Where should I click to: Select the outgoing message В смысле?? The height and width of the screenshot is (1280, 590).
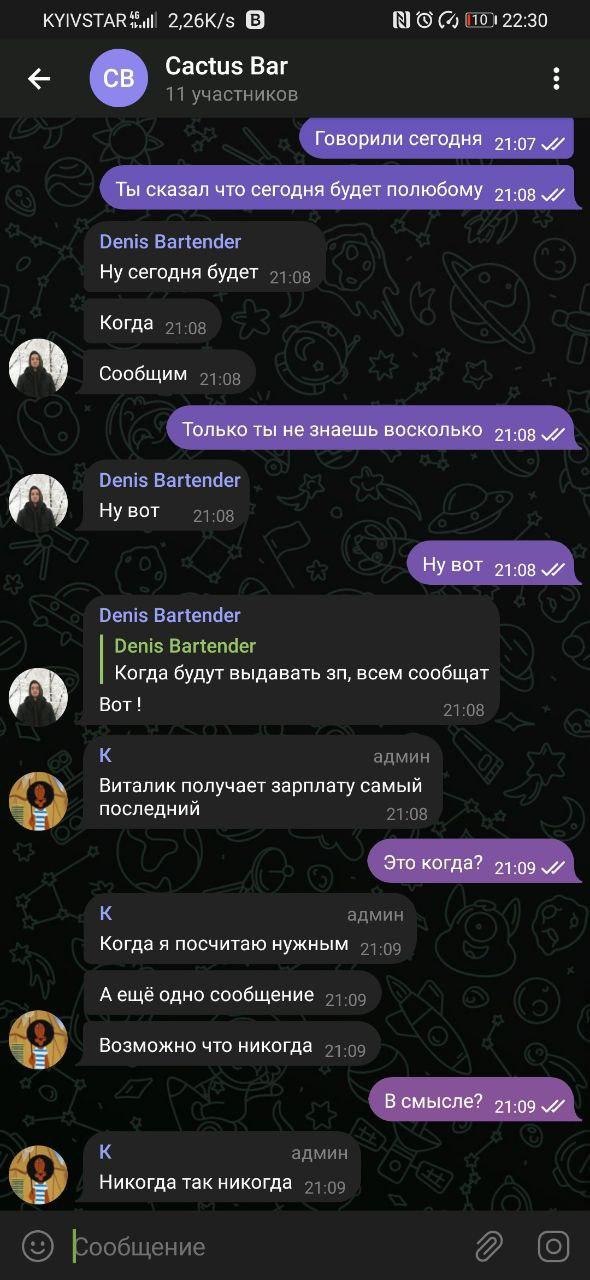click(471, 1102)
